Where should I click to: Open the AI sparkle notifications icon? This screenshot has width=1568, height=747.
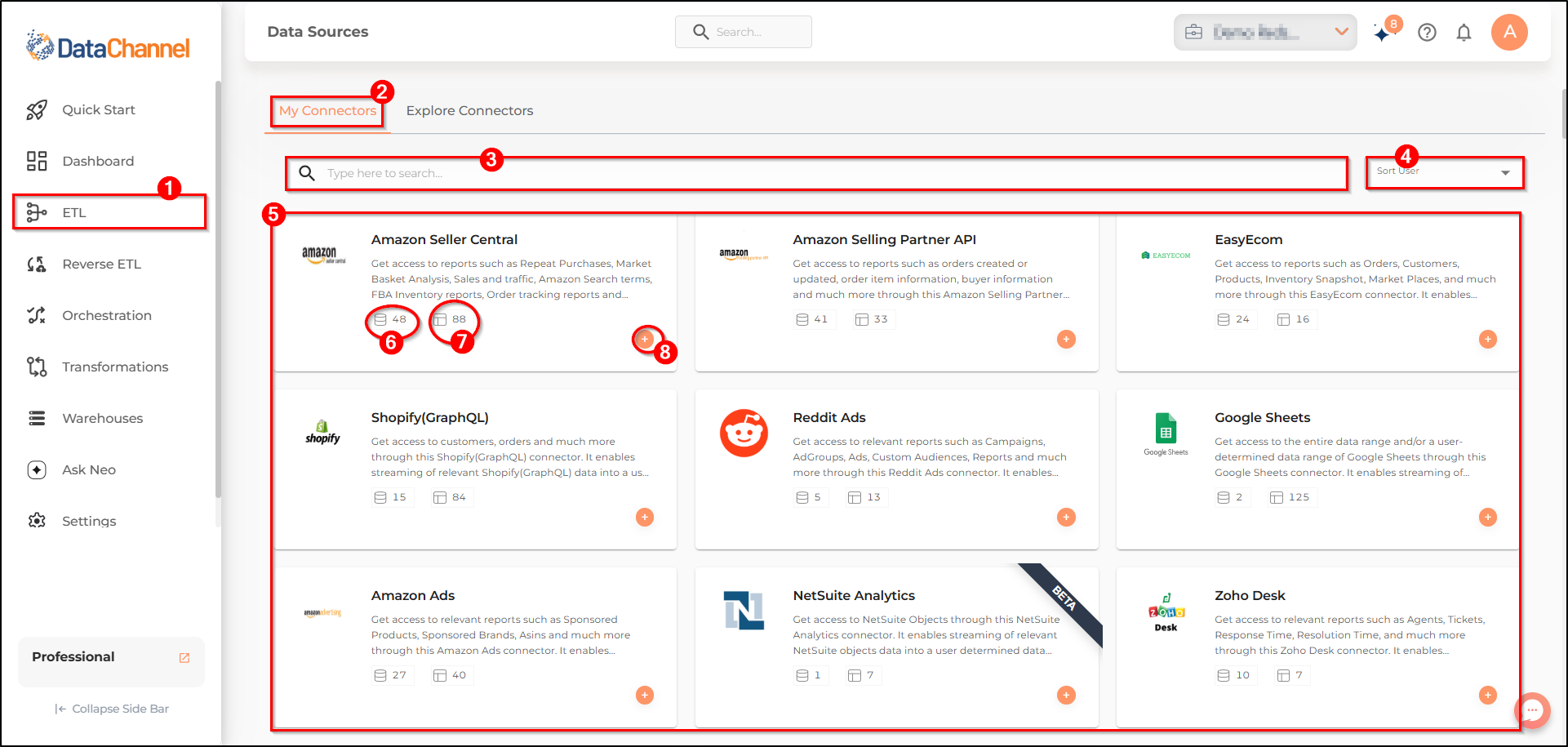(x=1382, y=33)
